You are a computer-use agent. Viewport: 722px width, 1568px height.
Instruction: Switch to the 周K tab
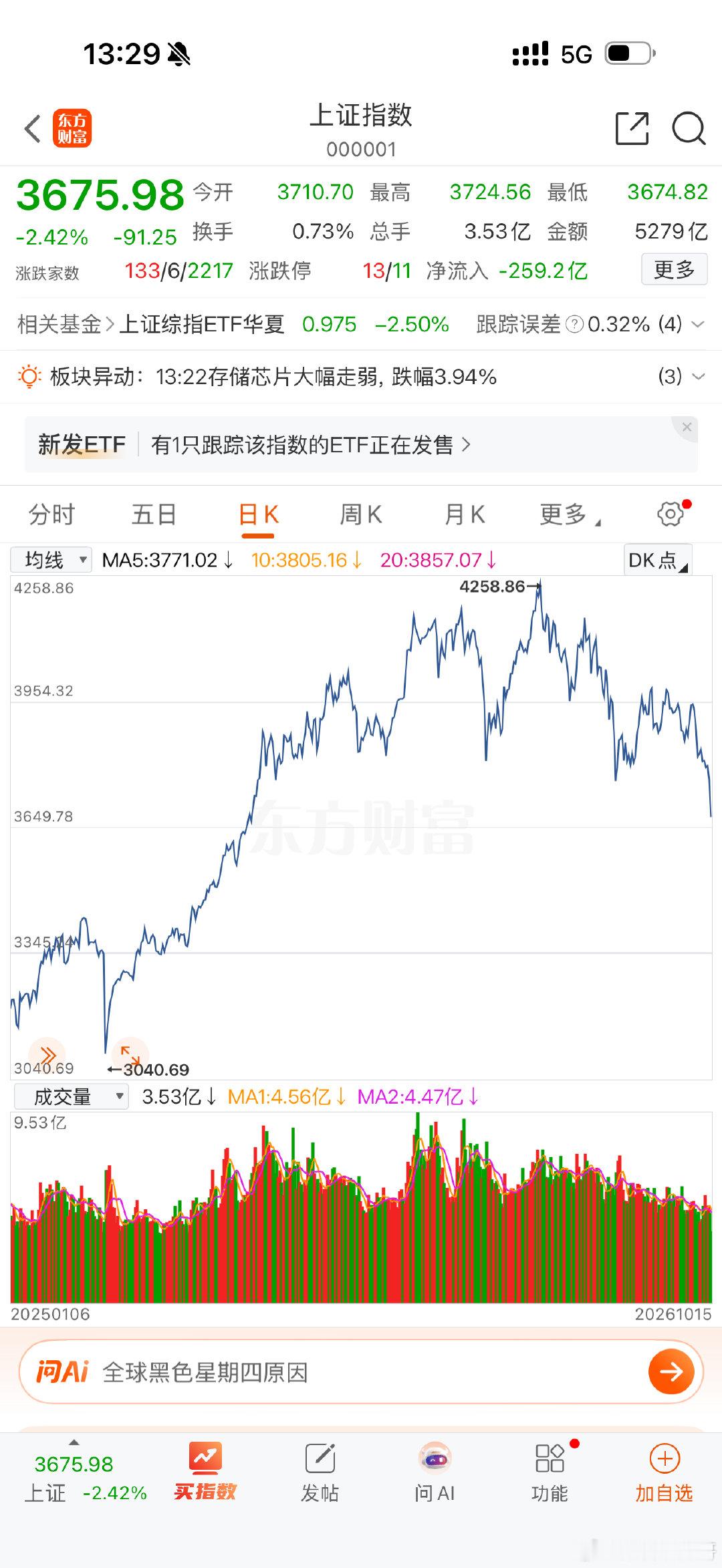[x=361, y=514]
